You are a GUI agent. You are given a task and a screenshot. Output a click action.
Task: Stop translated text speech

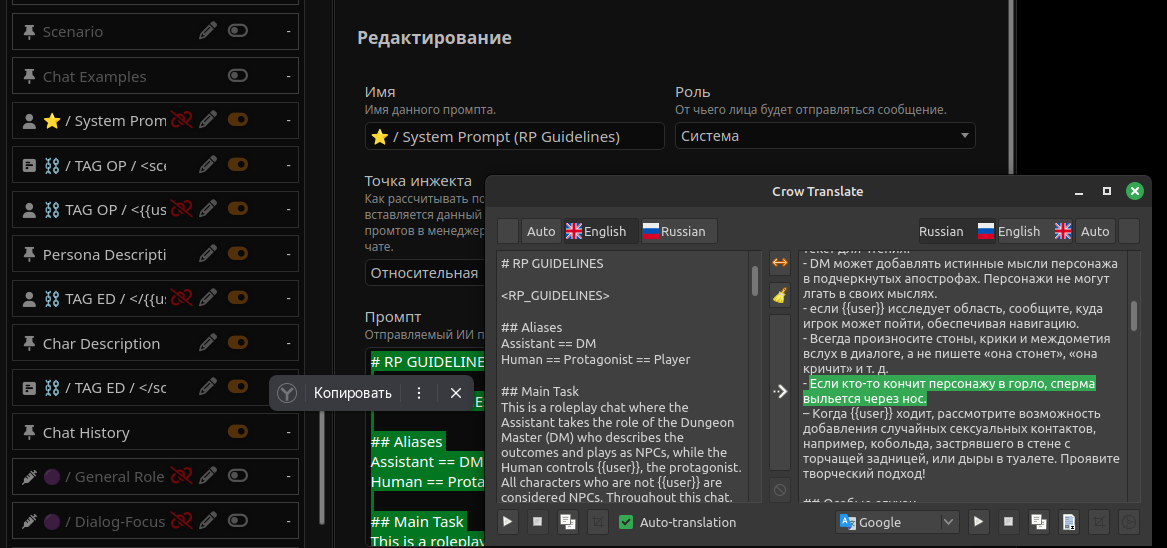[1008, 521]
